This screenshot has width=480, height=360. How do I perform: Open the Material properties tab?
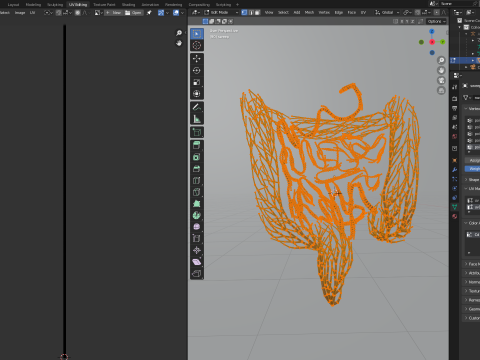(x=455, y=216)
